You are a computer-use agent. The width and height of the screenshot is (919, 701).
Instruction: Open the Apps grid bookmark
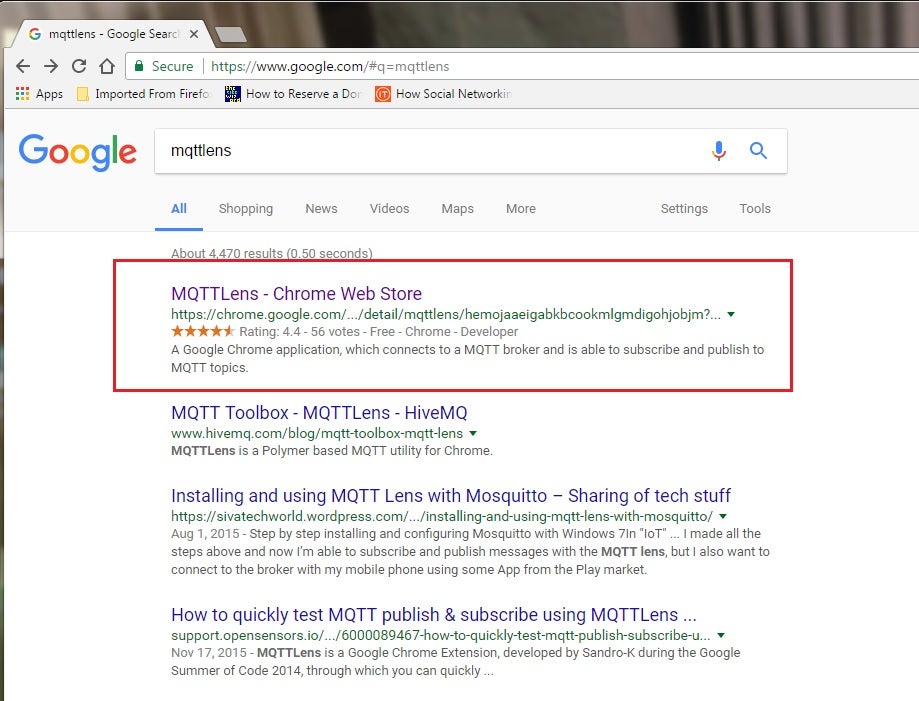tap(39, 94)
